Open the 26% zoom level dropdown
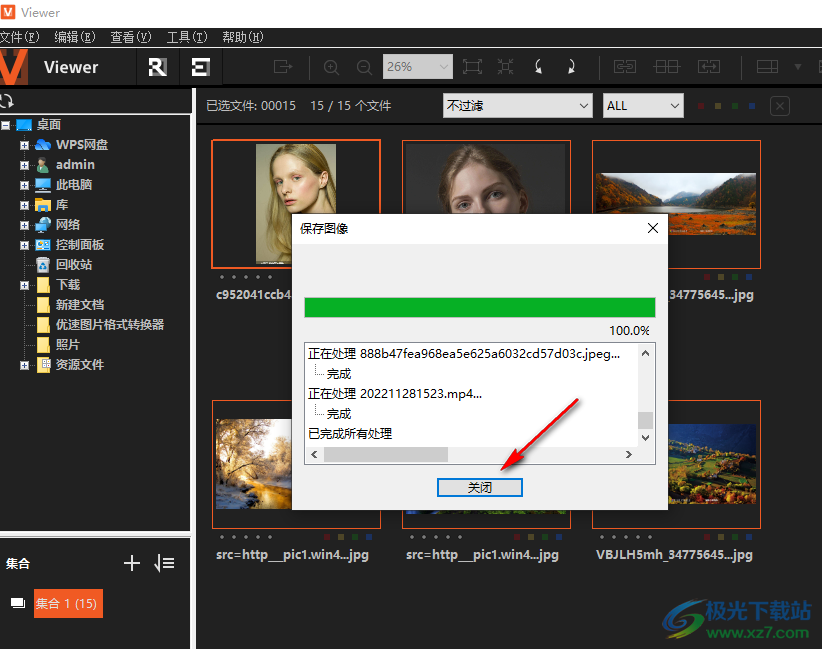 click(418, 67)
